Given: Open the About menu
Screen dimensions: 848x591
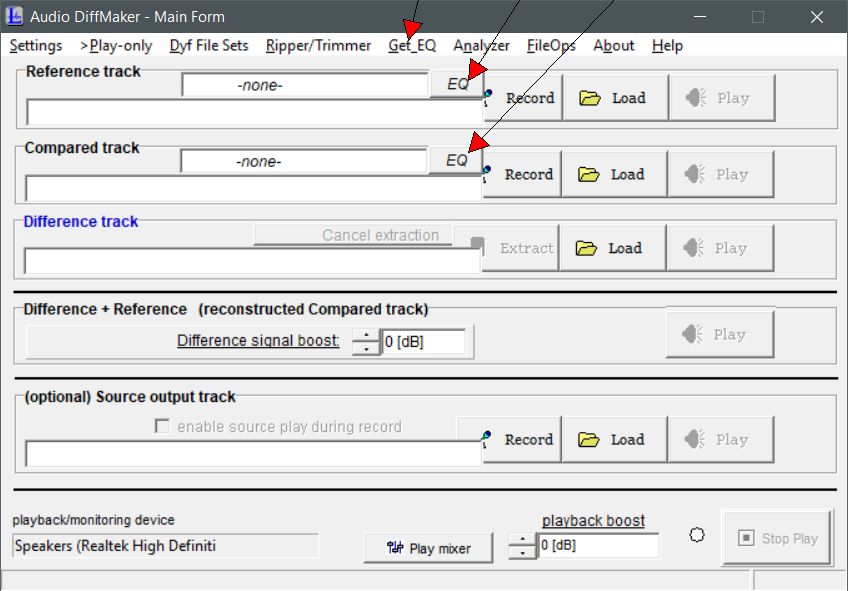Looking at the screenshot, I should [x=613, y=45].
